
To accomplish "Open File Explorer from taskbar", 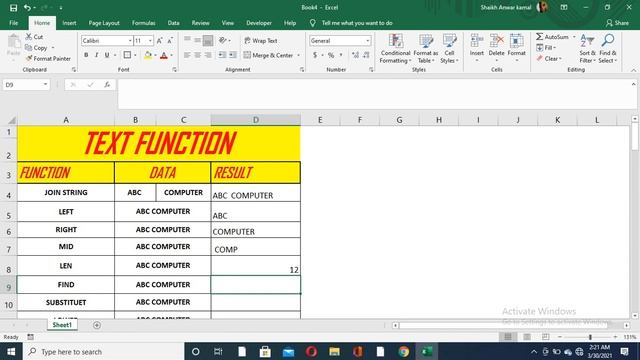I will pos(334,351).
